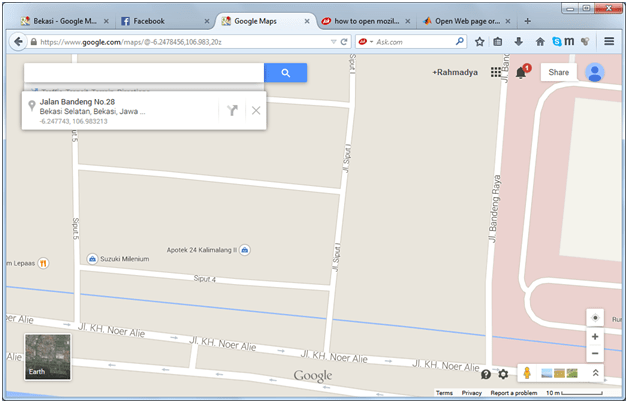
Task: Switch to the Facebook tab
Action: (160, 20)
